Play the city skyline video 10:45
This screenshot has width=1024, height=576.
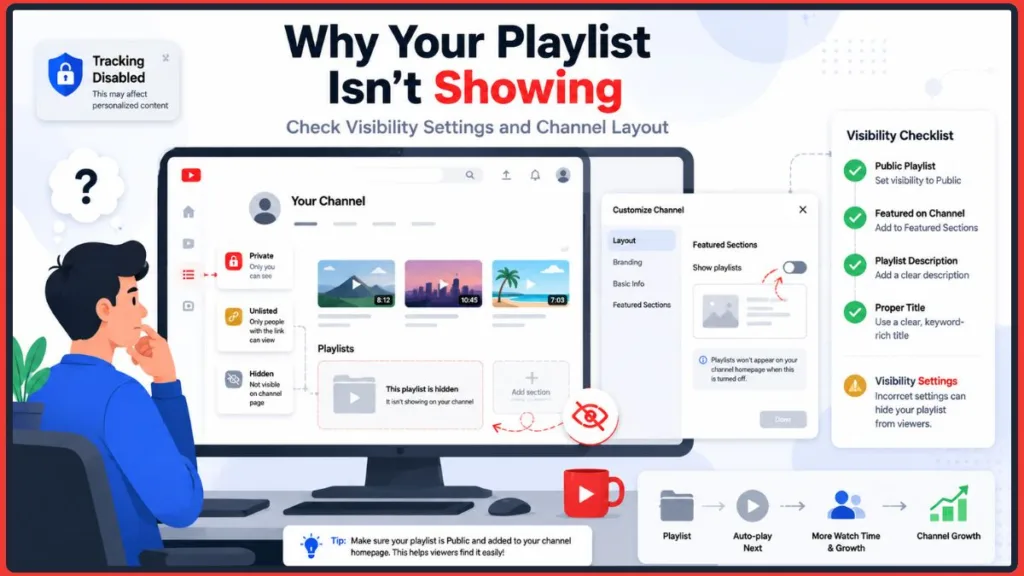click(x=443, y=283)
